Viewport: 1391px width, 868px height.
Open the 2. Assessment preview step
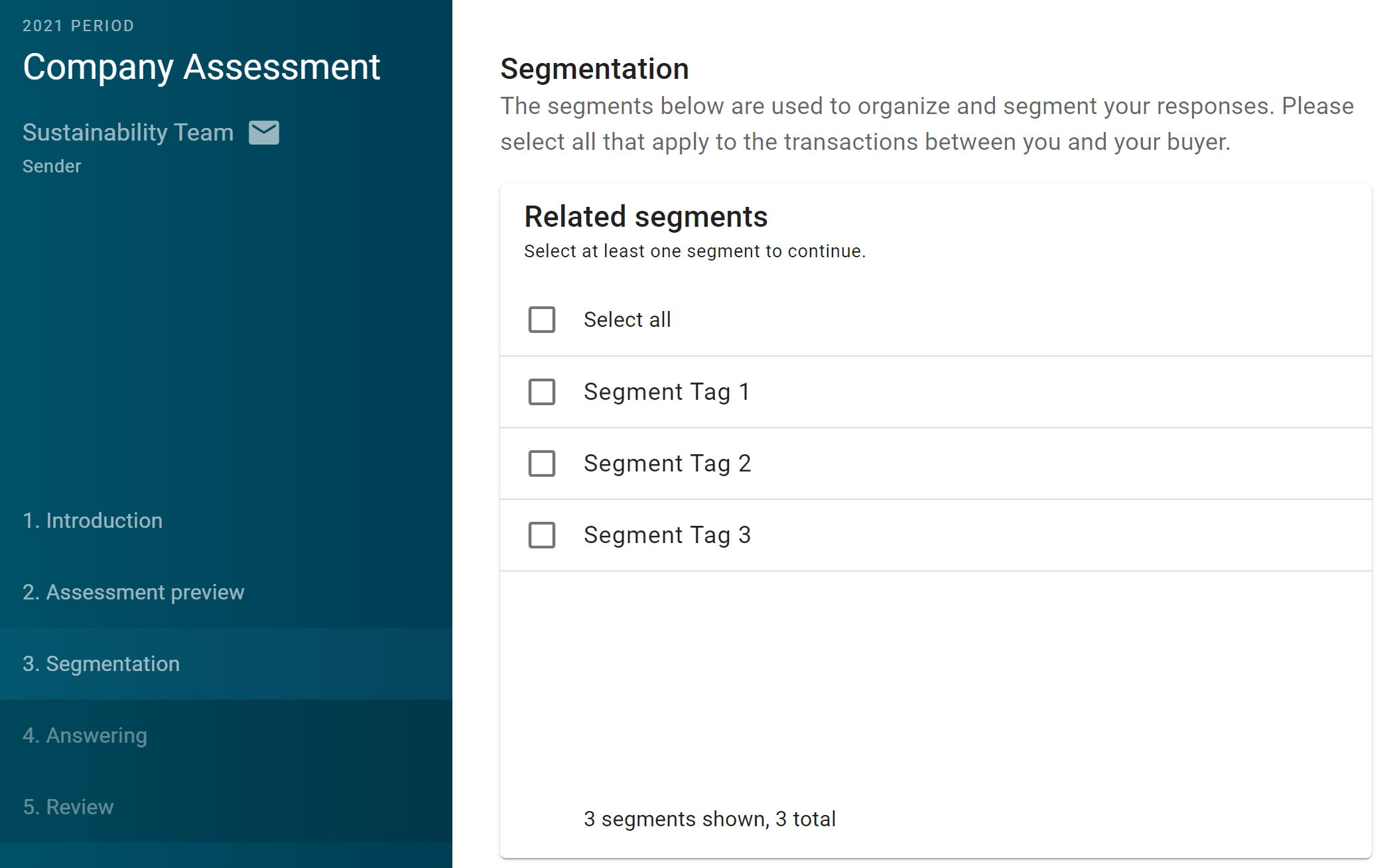226,592
